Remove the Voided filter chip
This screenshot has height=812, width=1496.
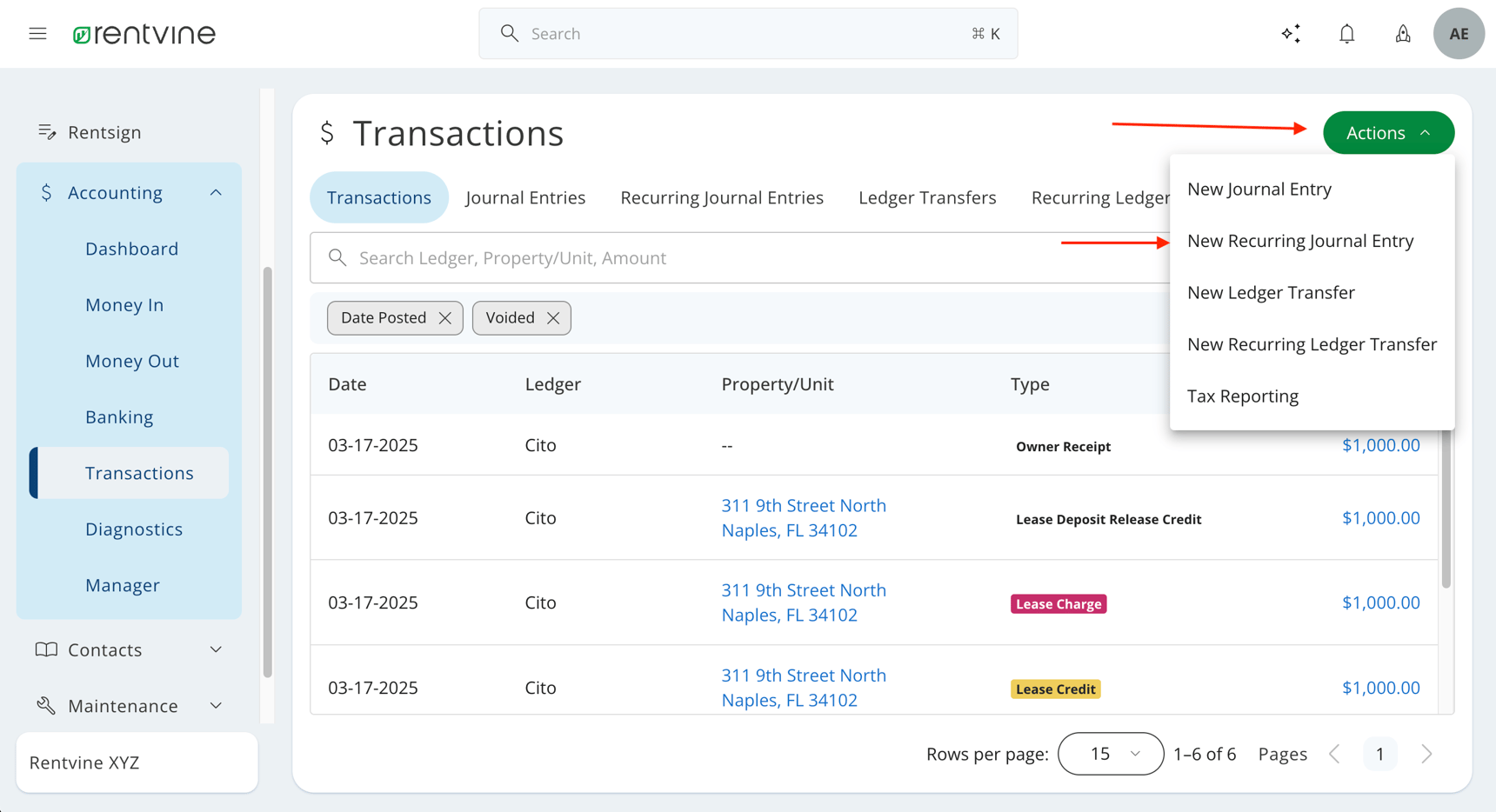point(553,318)
